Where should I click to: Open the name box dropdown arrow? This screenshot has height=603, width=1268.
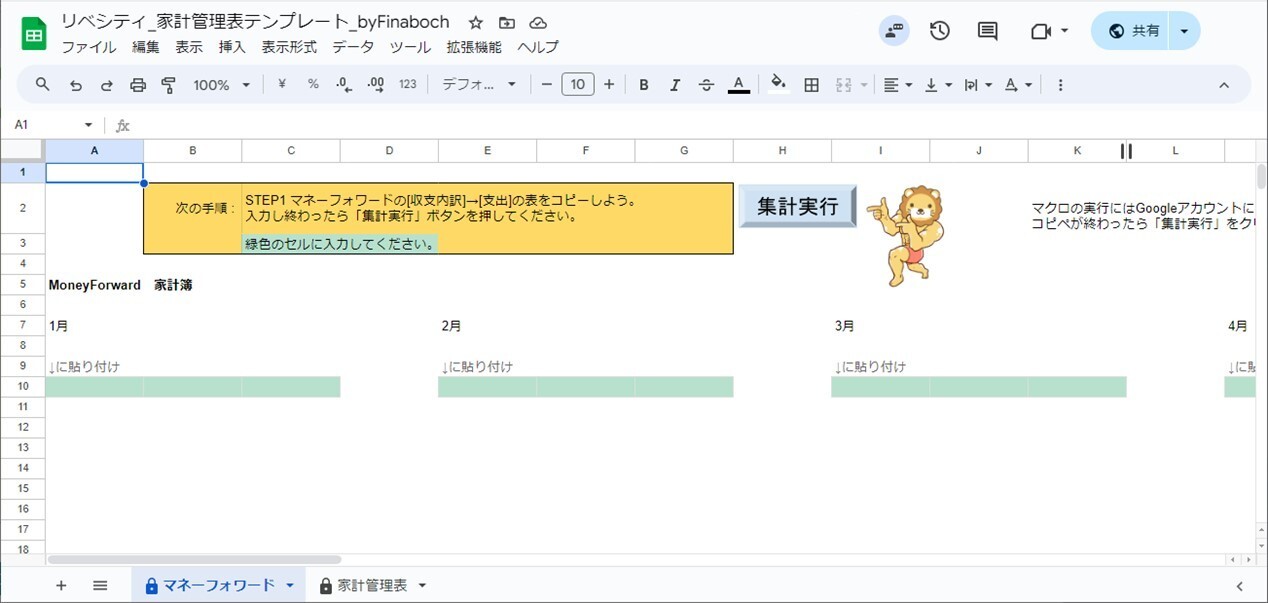[88, 125]
